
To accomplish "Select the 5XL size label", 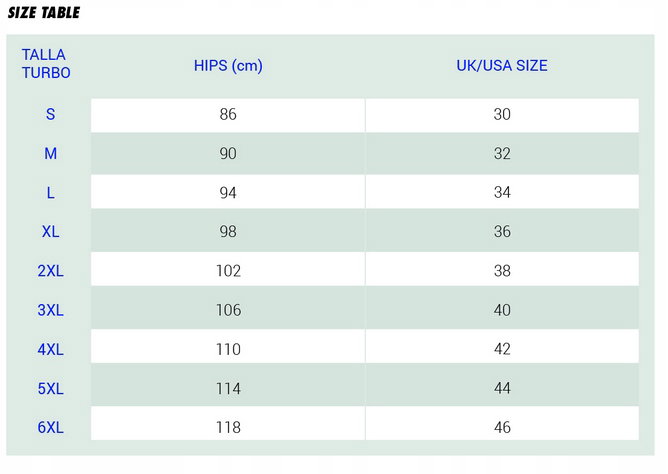I will pos(50,388).
